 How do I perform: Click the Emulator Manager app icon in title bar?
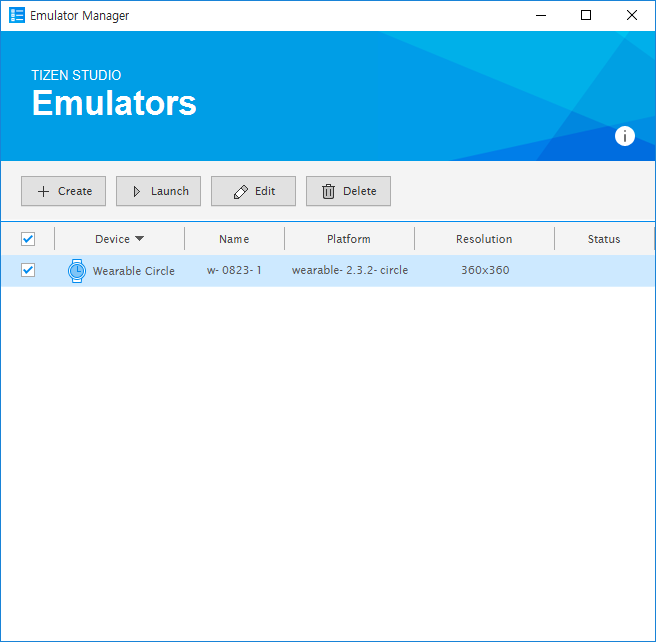coord(17,15)
